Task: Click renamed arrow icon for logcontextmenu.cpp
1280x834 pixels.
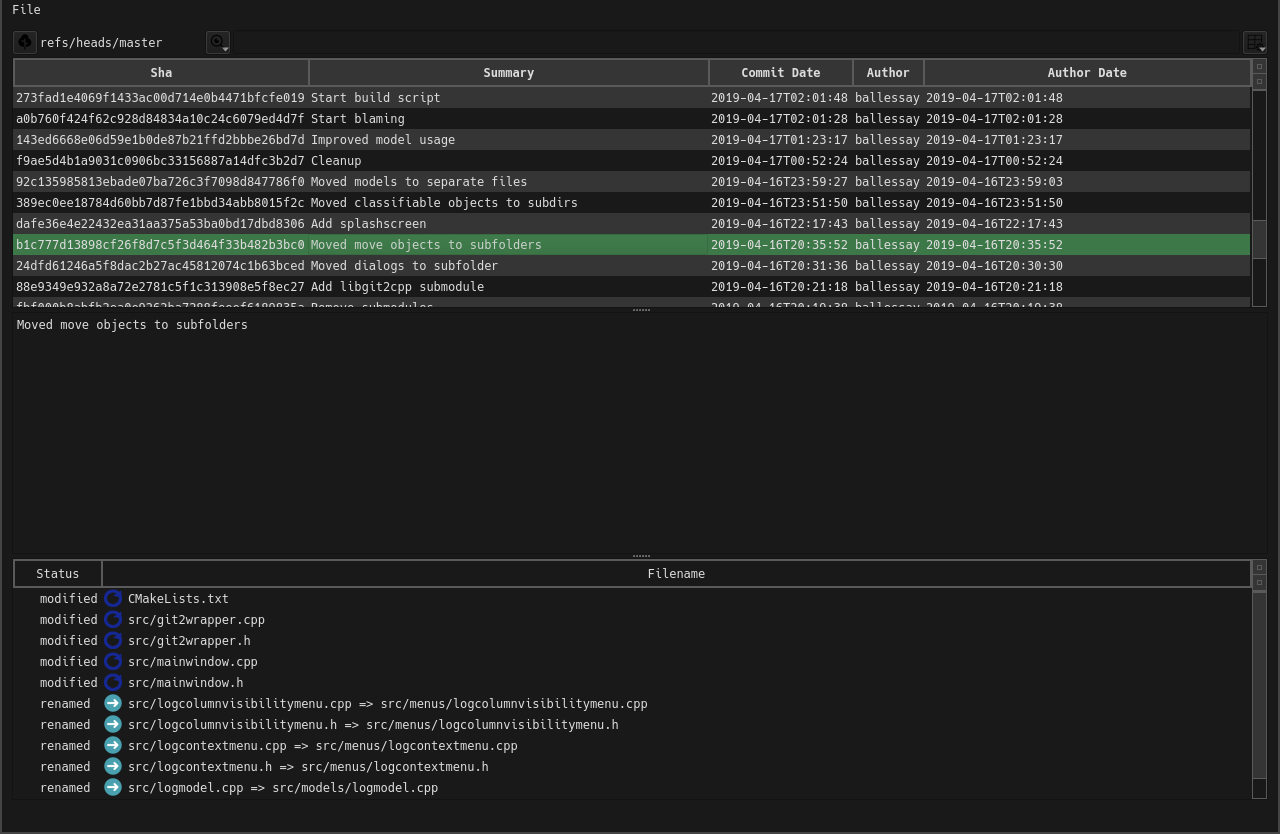Action: 113,746
